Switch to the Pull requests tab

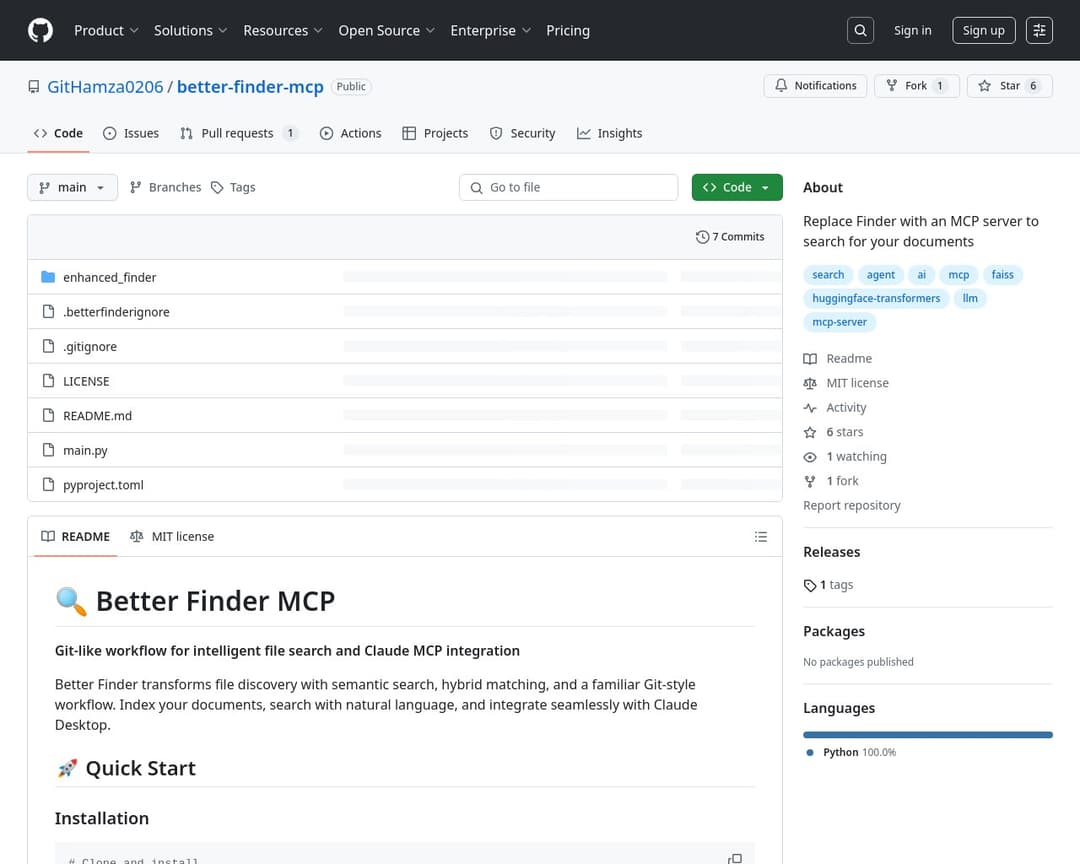coord(238,133)
